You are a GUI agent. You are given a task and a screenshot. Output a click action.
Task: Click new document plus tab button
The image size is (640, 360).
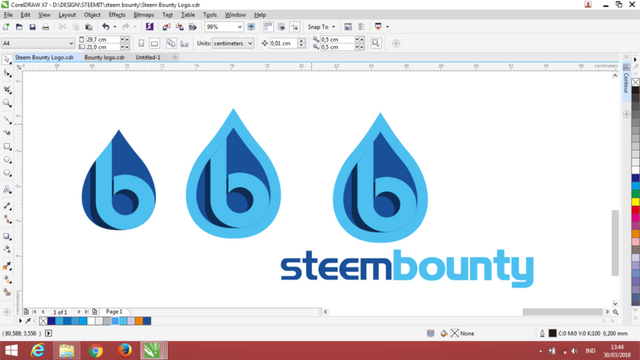(175, 58)
